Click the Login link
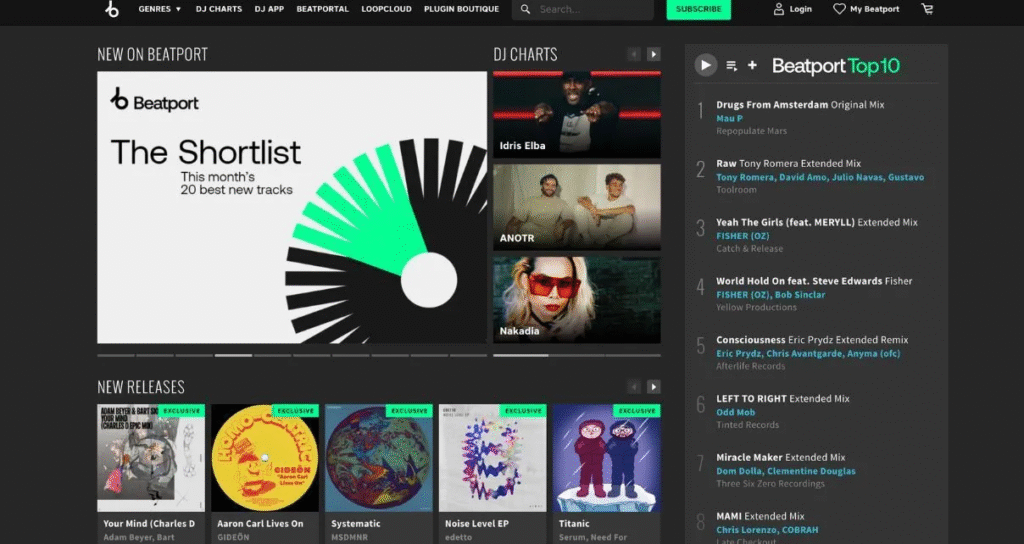Image resolution: width=1024 pixels, height=544 pixels. tap(801, 9)
